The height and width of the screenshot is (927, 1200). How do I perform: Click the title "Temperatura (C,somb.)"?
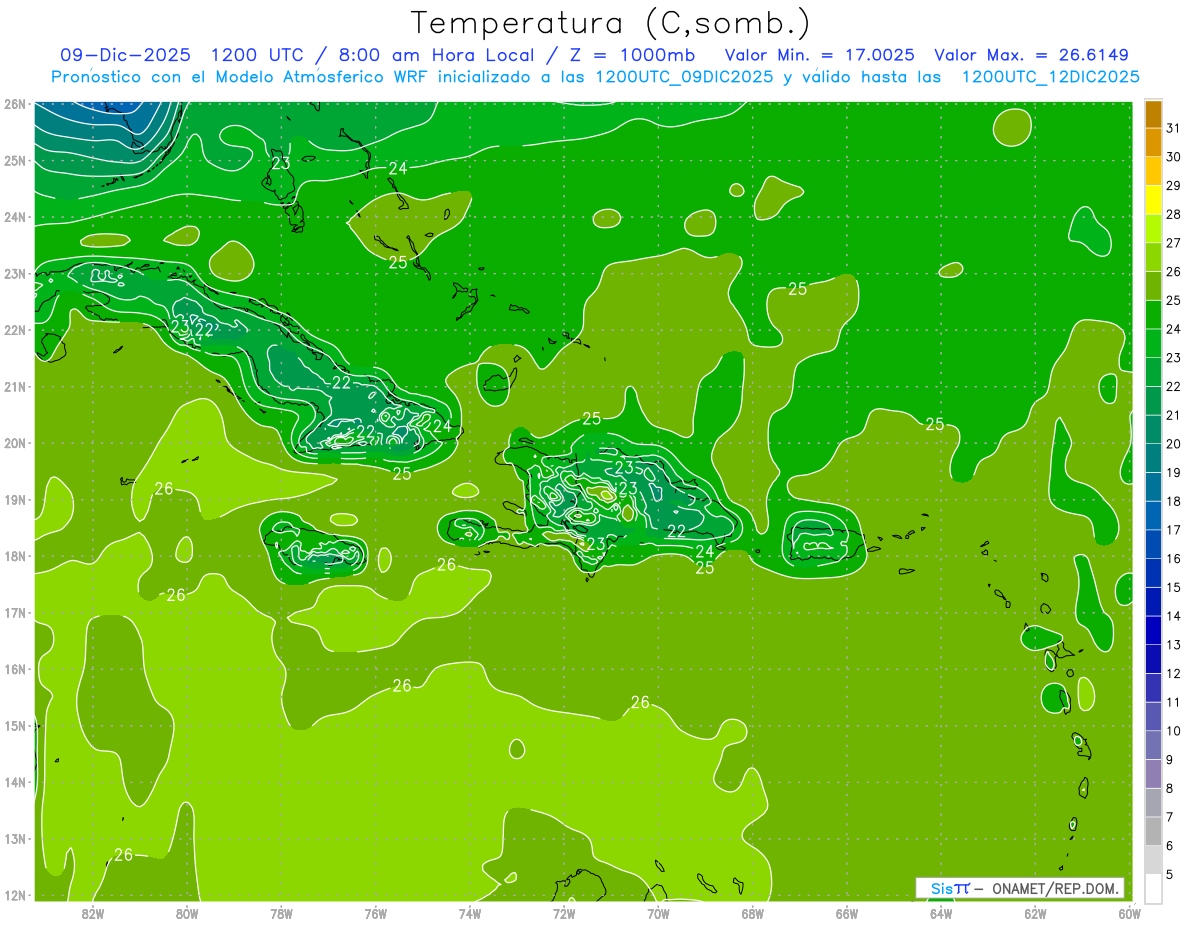tap(611, 23)
